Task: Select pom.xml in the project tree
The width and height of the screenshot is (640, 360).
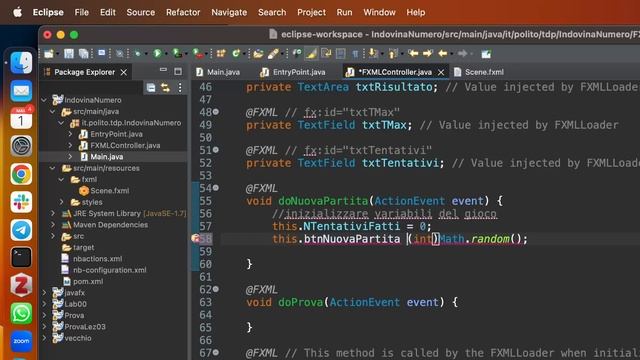Action: tap(88, 281)
